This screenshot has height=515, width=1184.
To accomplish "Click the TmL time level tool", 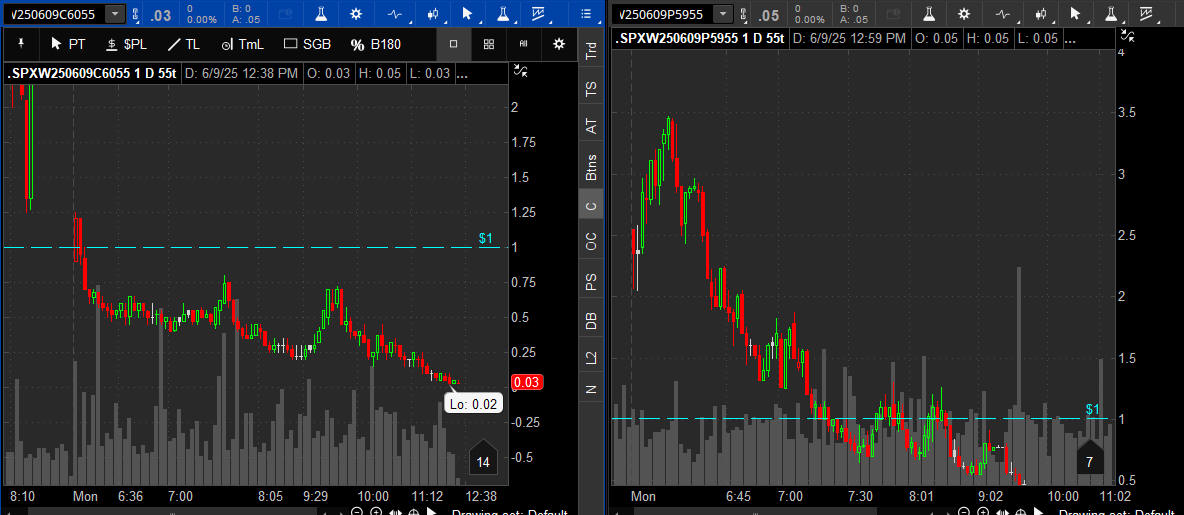I will pos(242,44).
